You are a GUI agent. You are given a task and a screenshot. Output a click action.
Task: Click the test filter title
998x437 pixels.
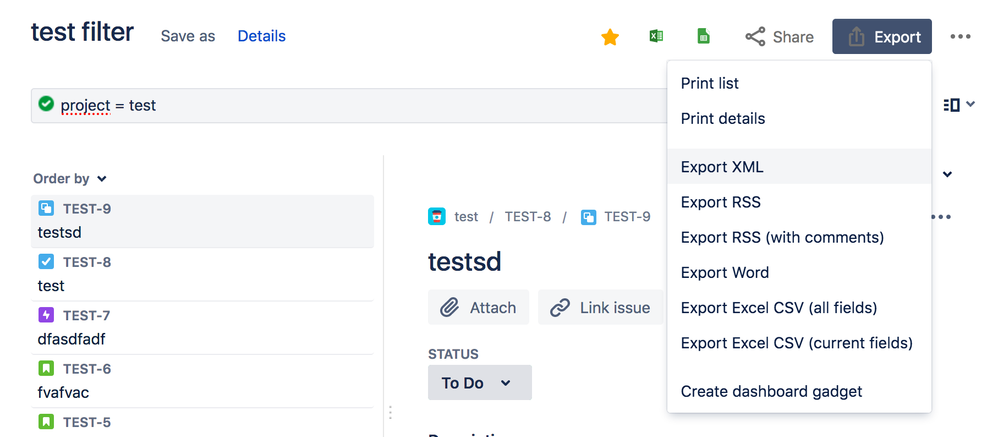point(83,32)
